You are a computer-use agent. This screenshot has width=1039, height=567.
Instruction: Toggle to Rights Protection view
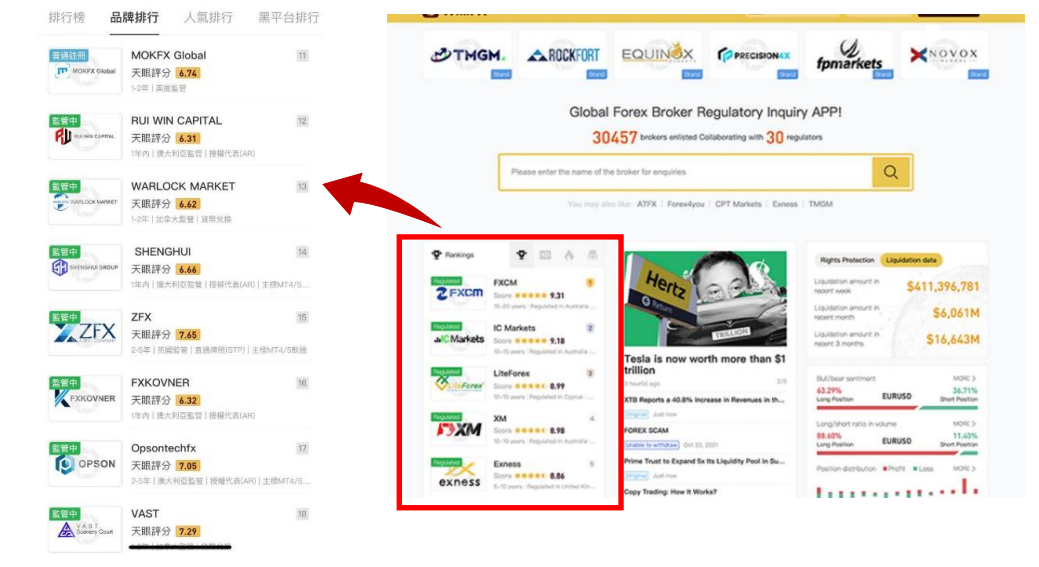point(846,260)
